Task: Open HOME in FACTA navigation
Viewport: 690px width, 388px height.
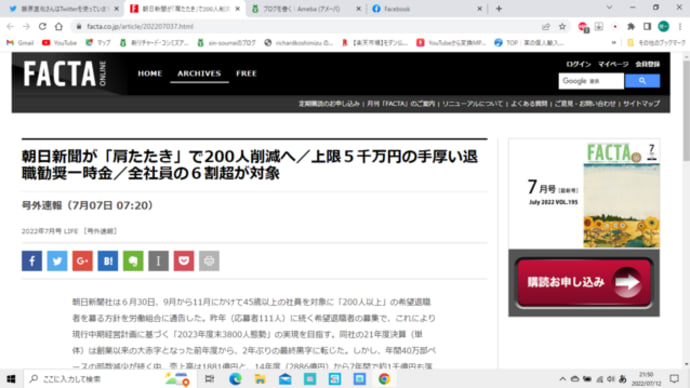Action: click(150, 73)
